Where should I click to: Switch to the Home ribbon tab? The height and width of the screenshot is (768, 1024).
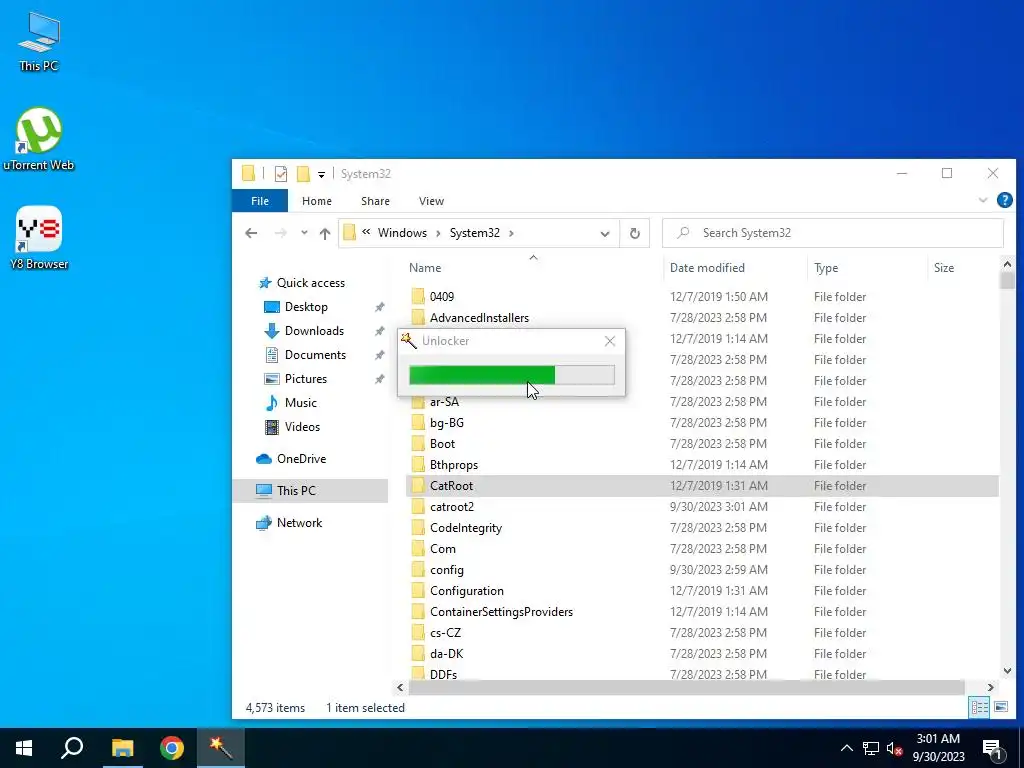tap(317, 201)
